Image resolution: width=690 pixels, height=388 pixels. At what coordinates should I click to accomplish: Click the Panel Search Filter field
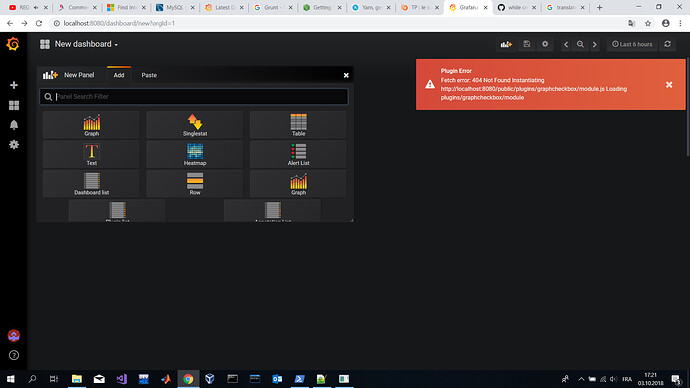pyautogui.click(x=194, y=97)
